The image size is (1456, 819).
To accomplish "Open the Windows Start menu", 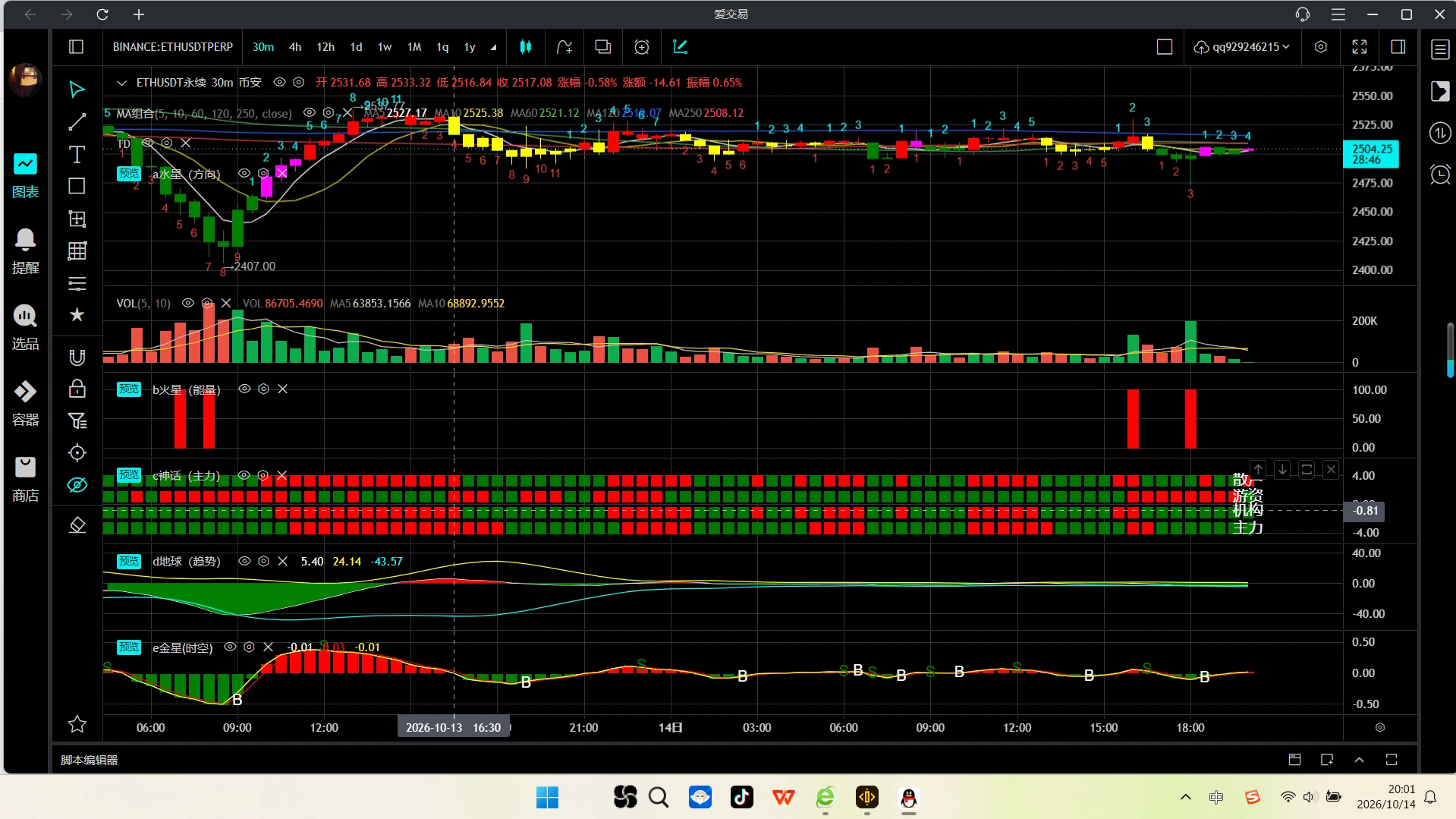I will point(547,797).
